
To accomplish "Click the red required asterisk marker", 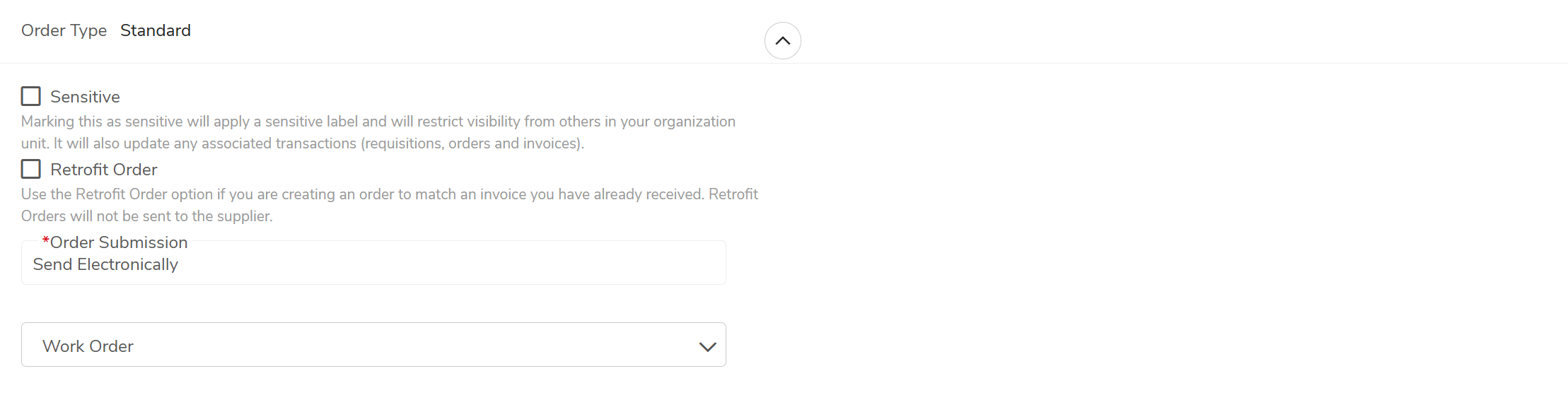I will pos(45,241).
